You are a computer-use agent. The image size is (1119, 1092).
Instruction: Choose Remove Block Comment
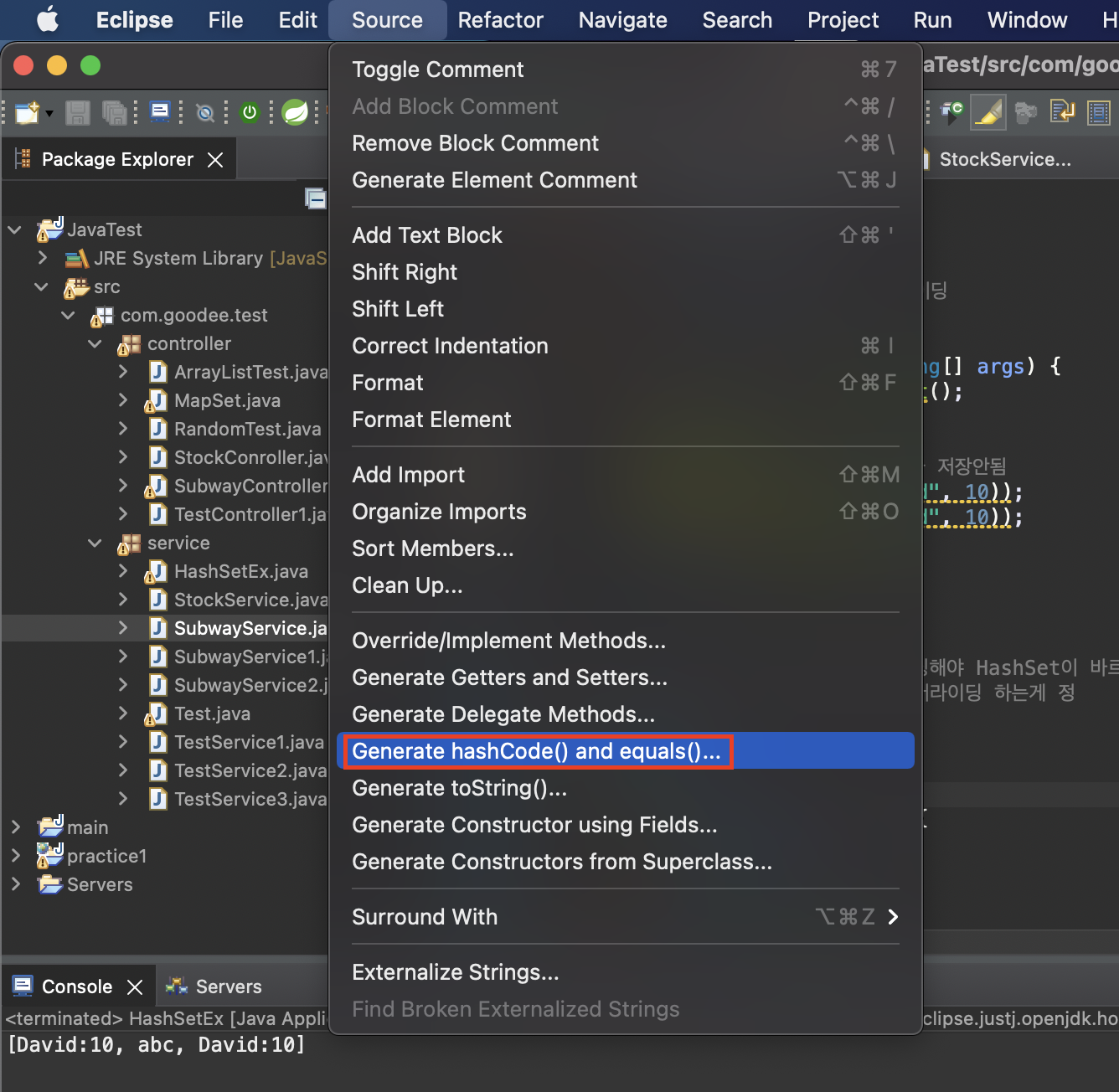coord(625,143)
